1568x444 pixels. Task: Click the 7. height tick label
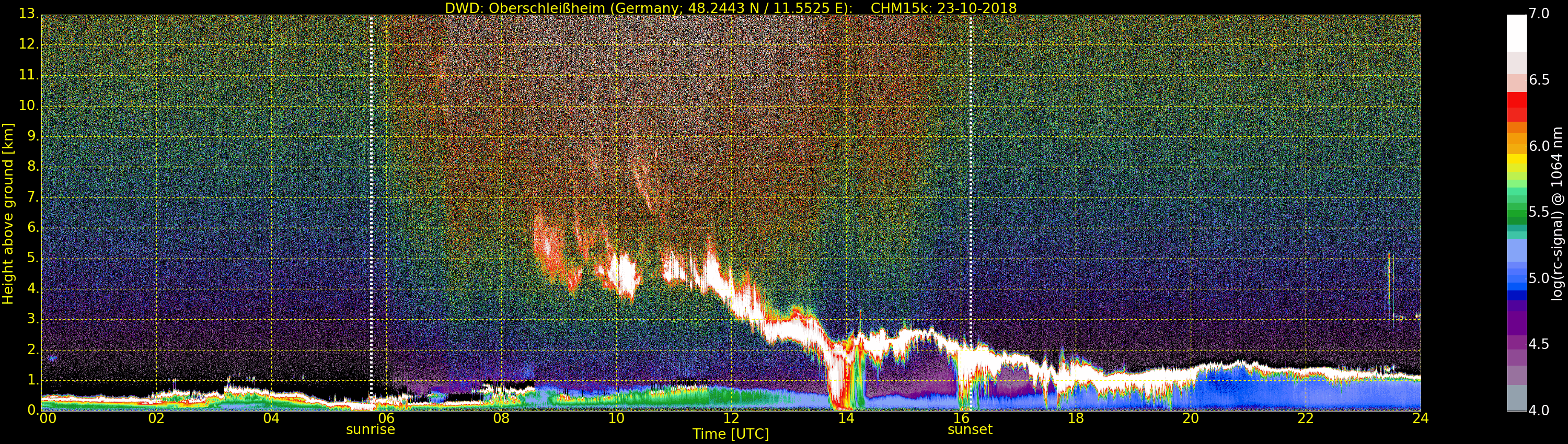(x=33, y=197)
